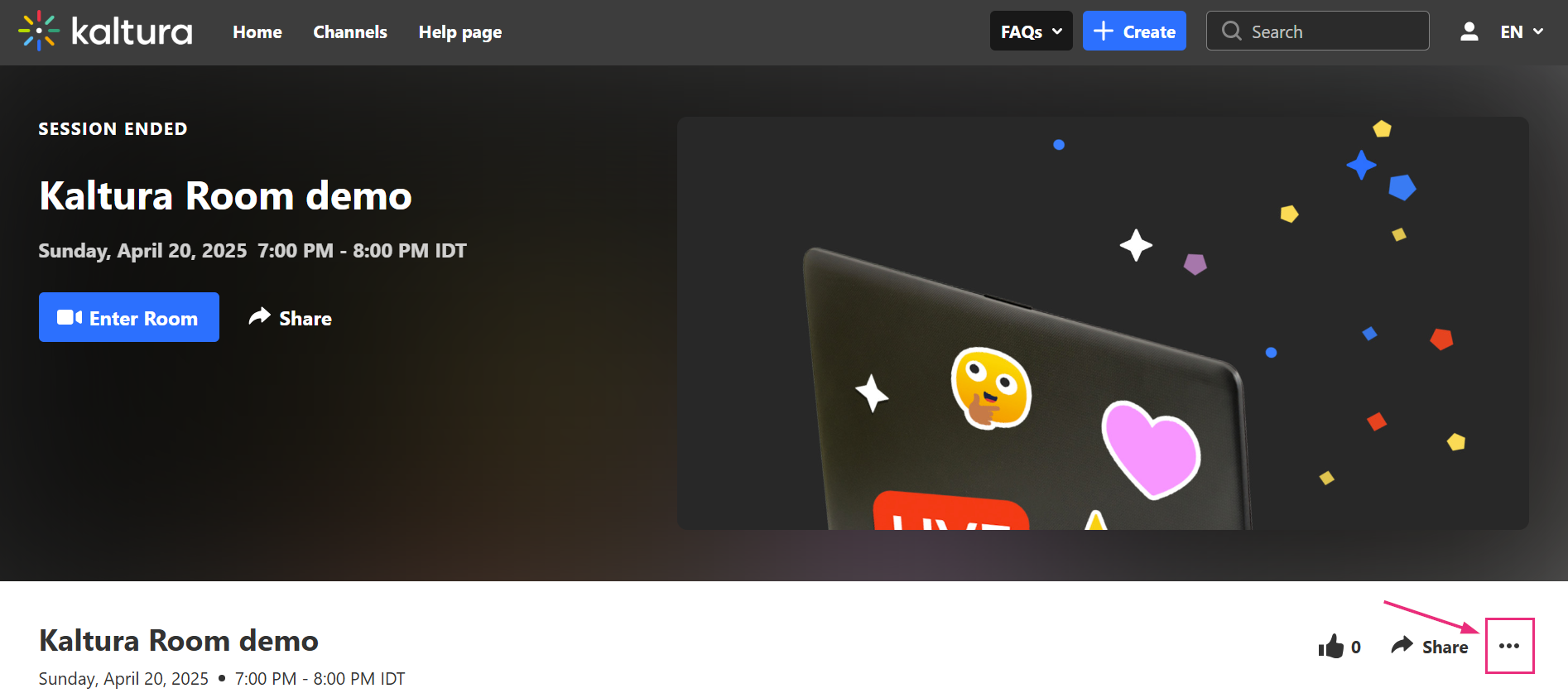Click the lower 7:00 PM - 8:00 PM IDT text
1568x698 pixels.
[x=320, y=679]
